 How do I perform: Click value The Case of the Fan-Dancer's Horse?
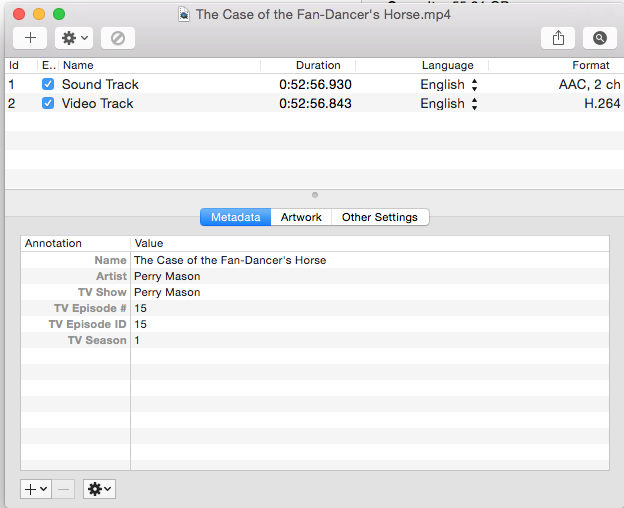[230, 260]
